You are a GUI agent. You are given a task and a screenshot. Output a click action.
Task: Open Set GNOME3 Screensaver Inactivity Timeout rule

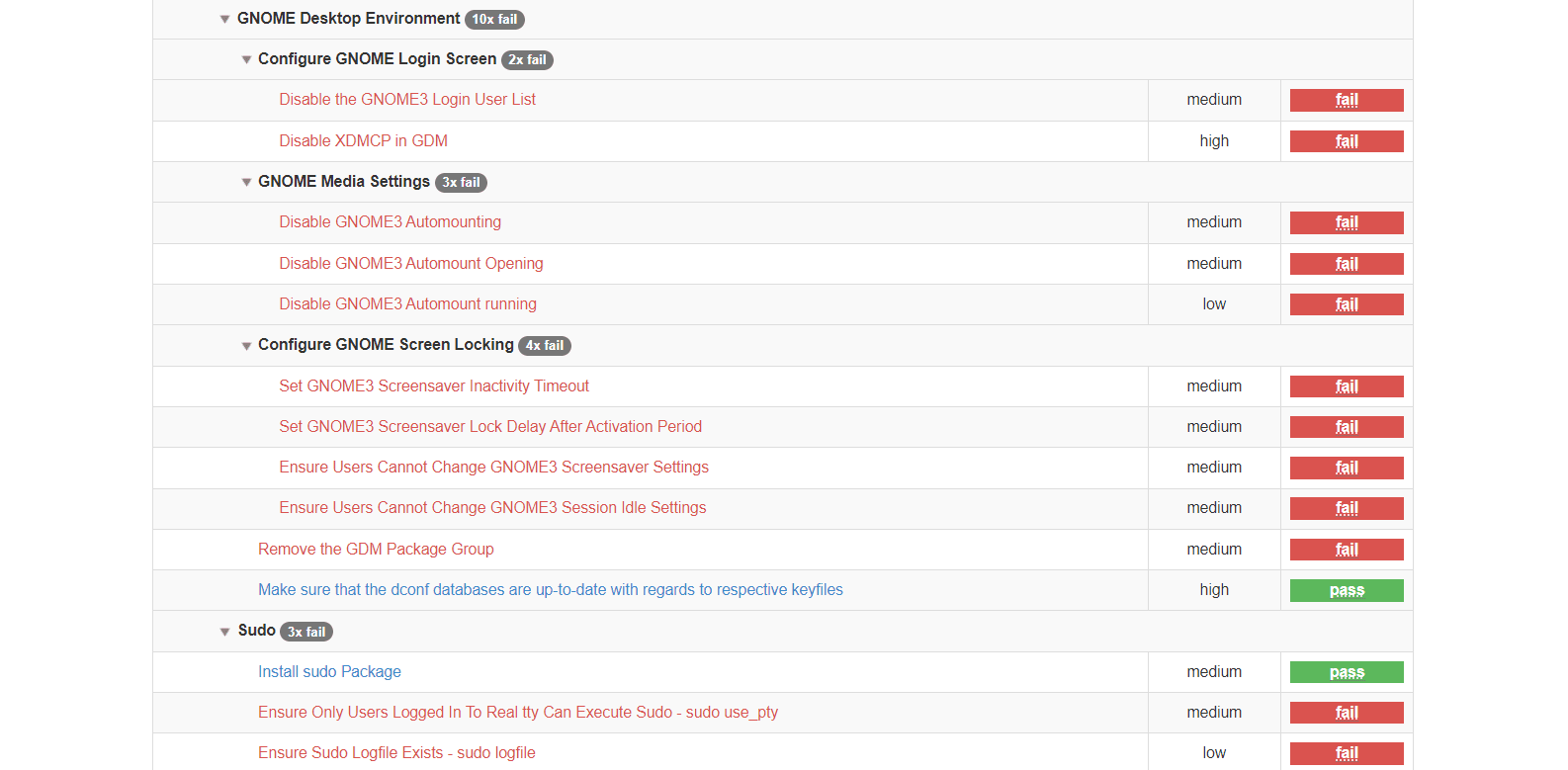(x=433, y=386)
